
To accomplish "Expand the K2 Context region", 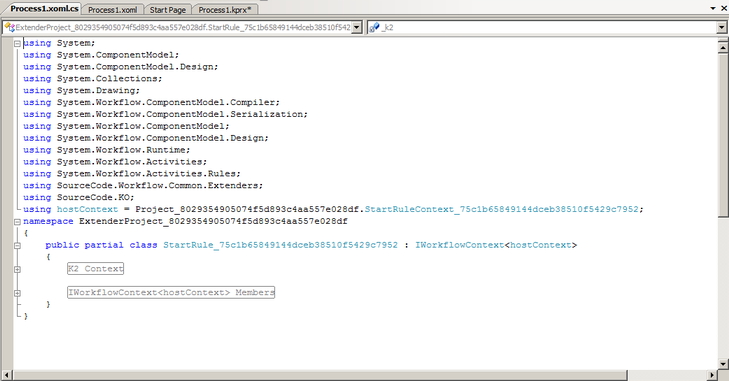I will [17, 269].
